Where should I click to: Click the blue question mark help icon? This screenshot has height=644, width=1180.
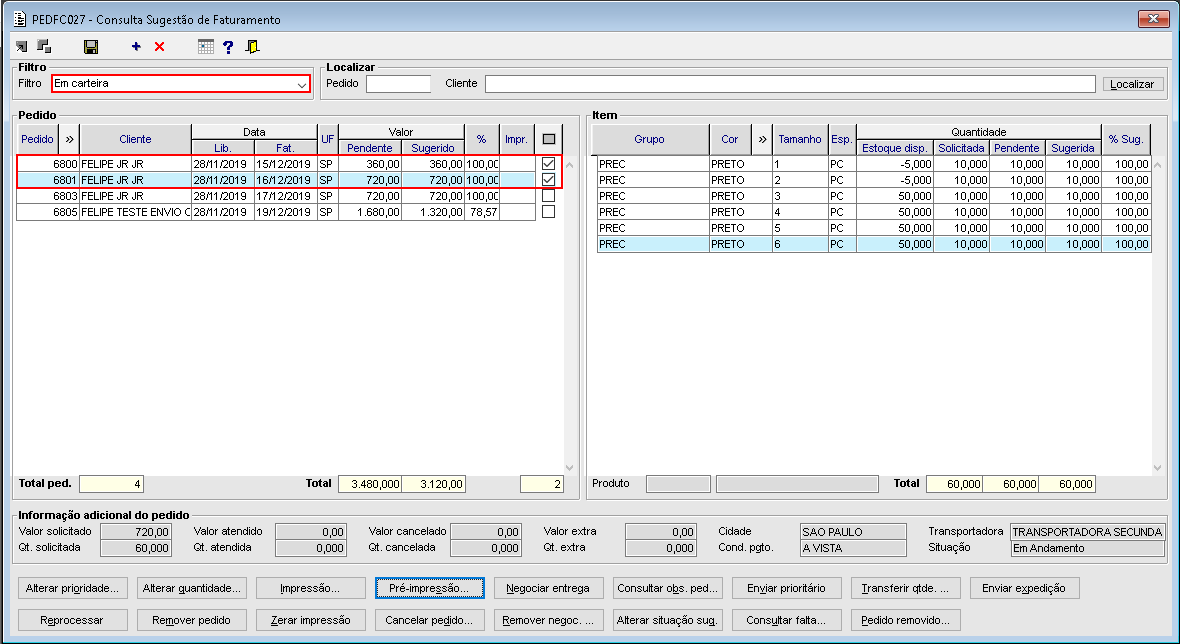point(228,47)
